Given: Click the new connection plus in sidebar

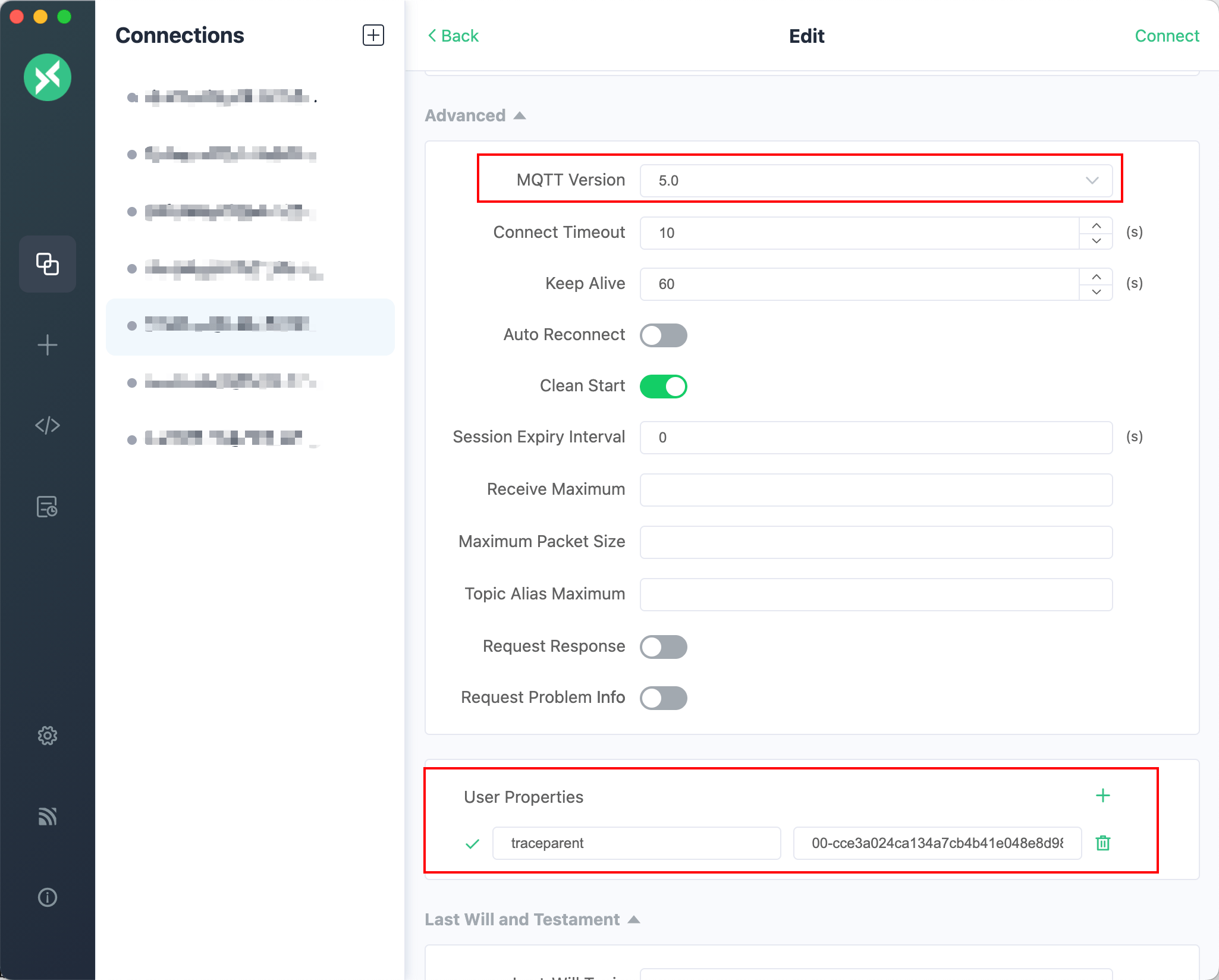Looking at the screenshot, I should point(48,345).
